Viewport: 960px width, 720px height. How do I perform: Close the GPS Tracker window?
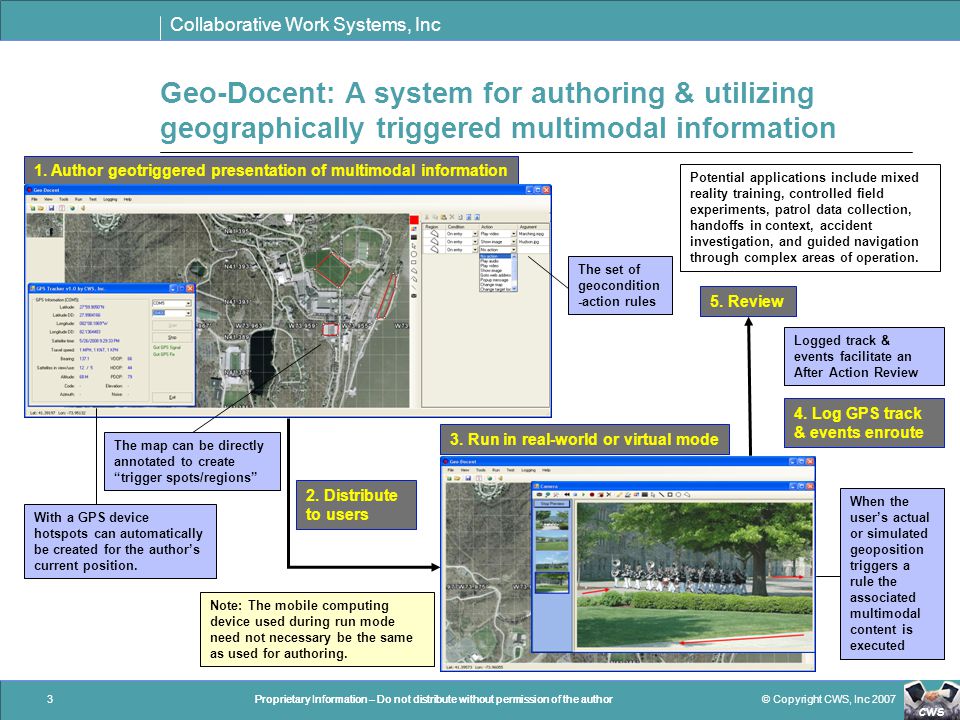pos(190,288)
